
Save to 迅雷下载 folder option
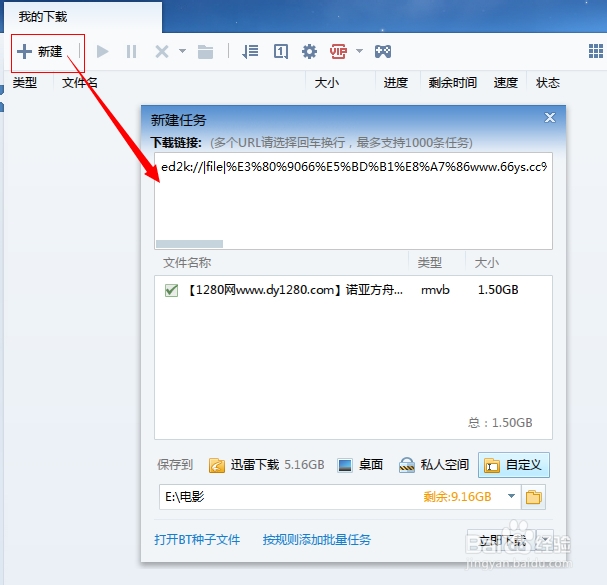coord(266,465)
